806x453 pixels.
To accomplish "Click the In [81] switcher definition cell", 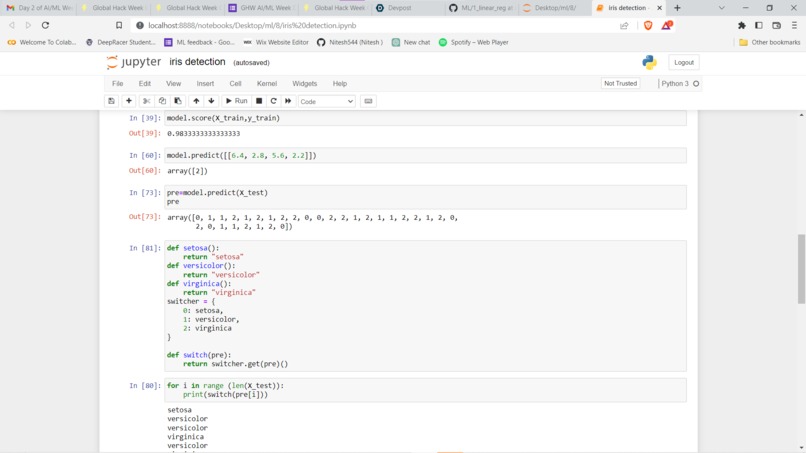I will (x=425, y=306).
